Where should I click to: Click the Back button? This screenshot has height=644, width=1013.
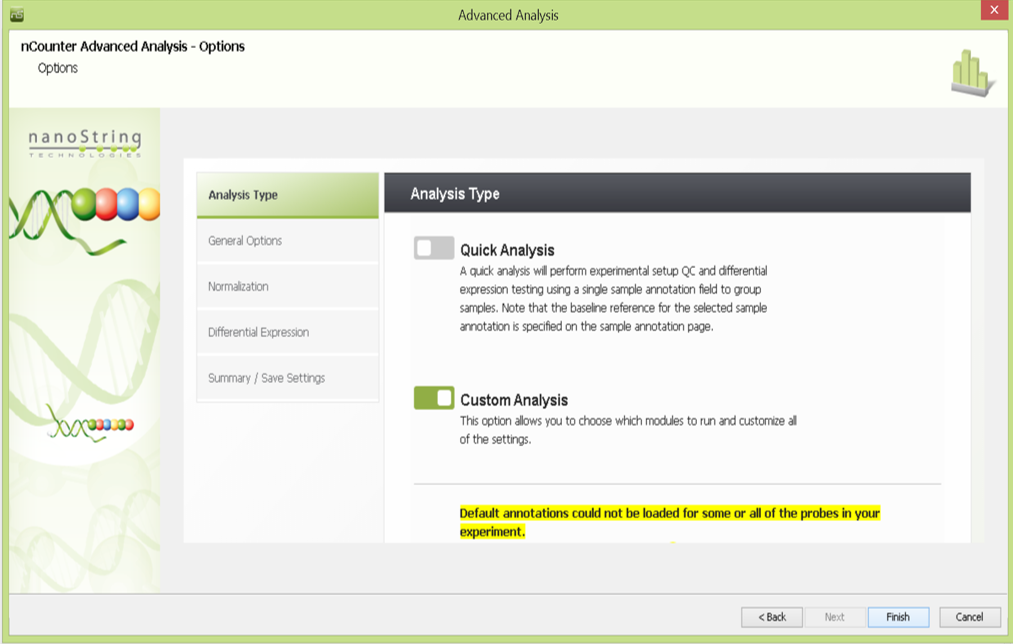[x=772, y=618]
